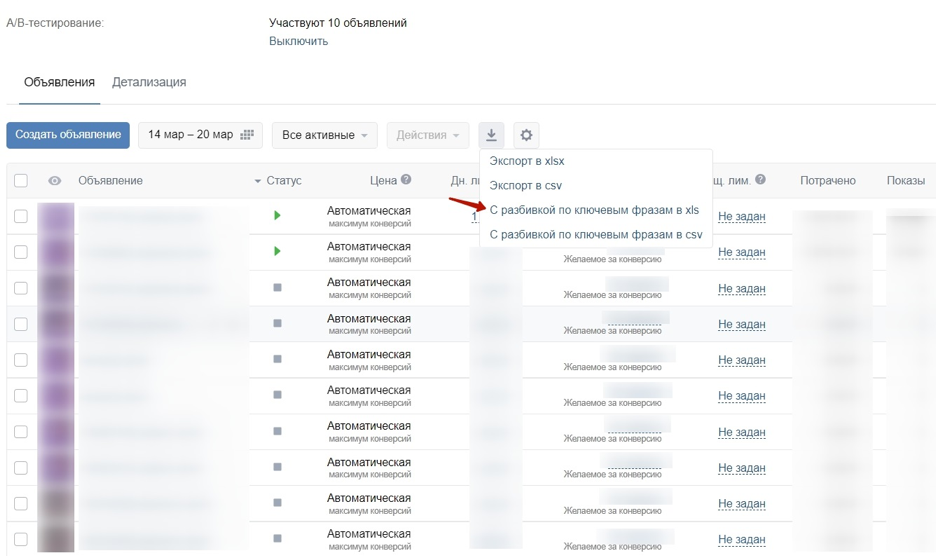Click the download export icon button
Viewport: 936px width, 556px height.
(491, 135)
